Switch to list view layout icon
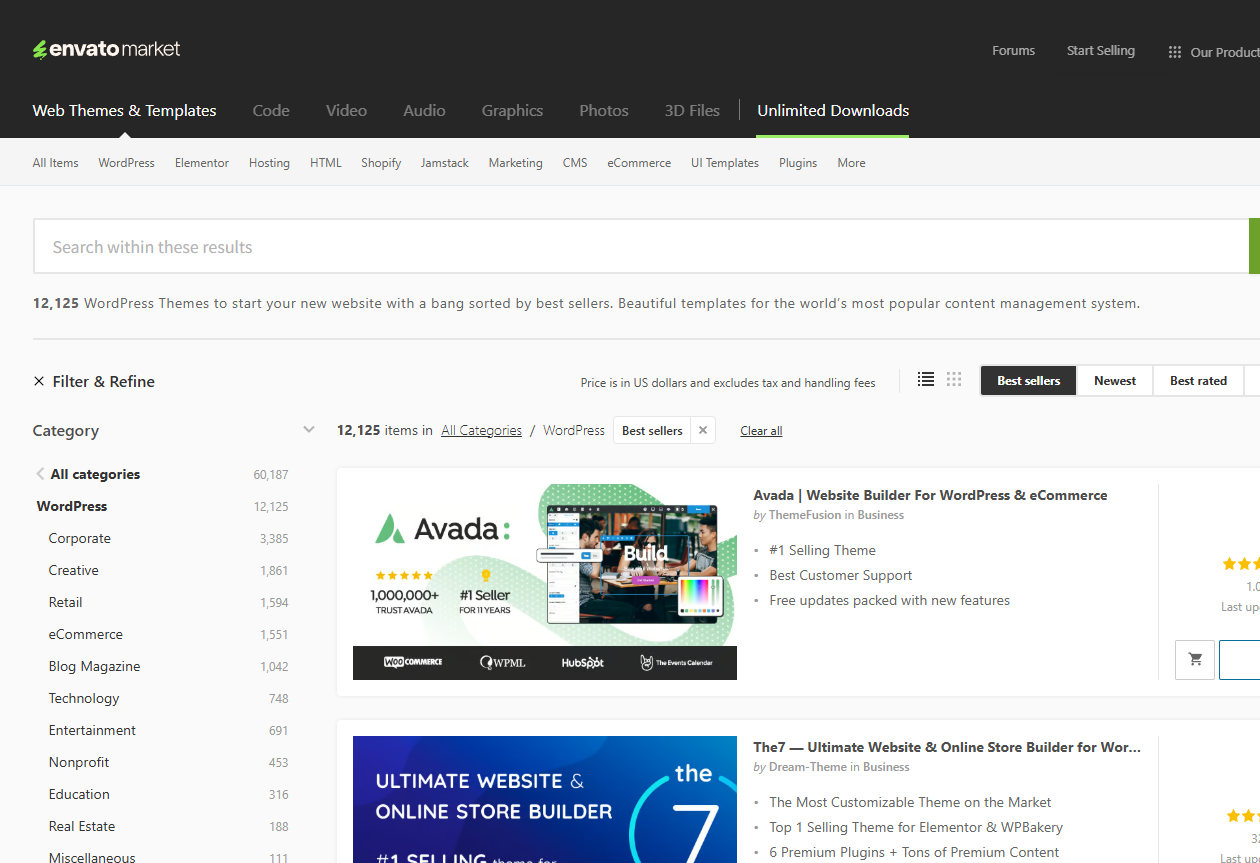 tap(926, 380)
